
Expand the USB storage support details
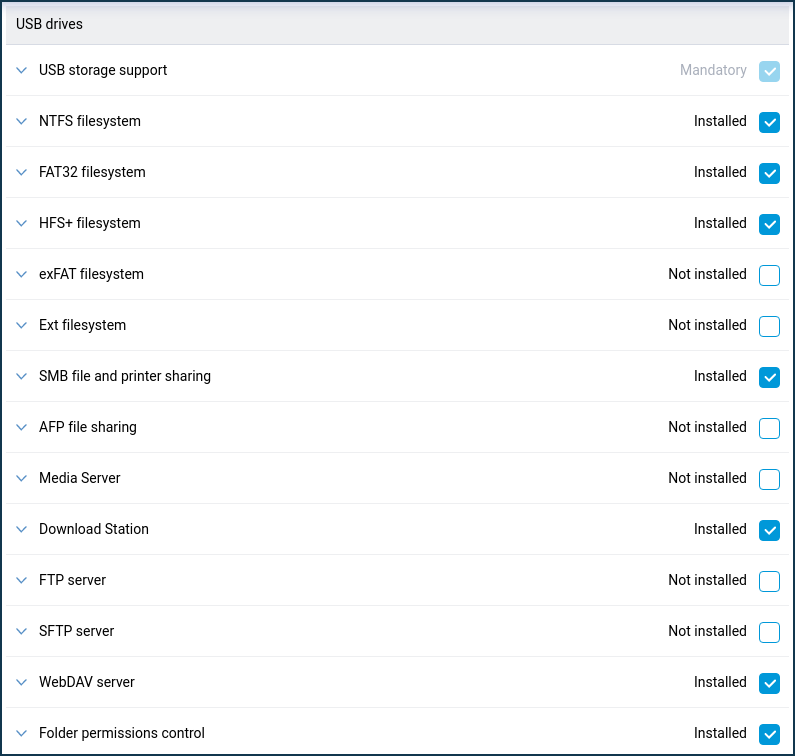click(22, 71)
